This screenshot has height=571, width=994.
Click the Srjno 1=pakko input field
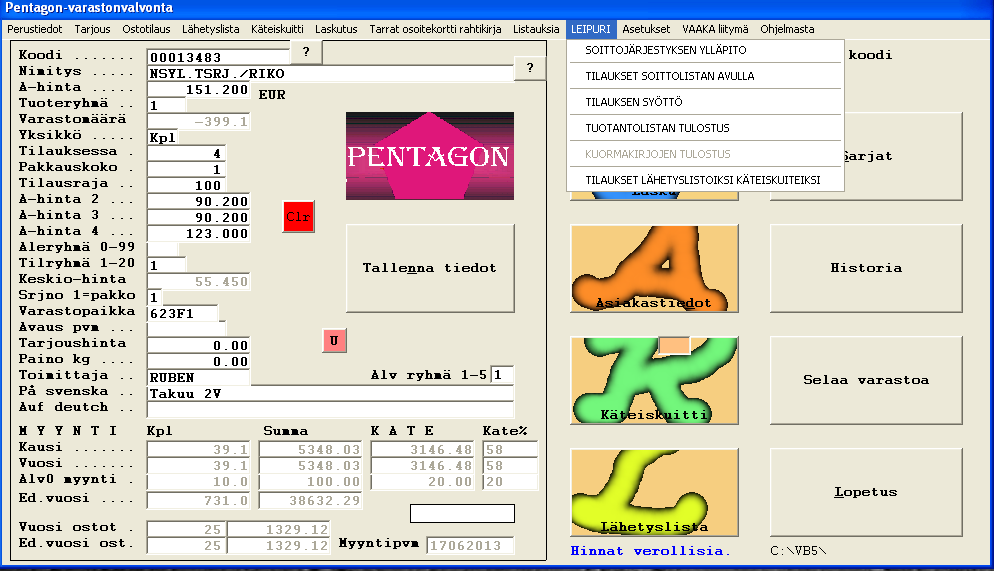(x=155, y=297)
